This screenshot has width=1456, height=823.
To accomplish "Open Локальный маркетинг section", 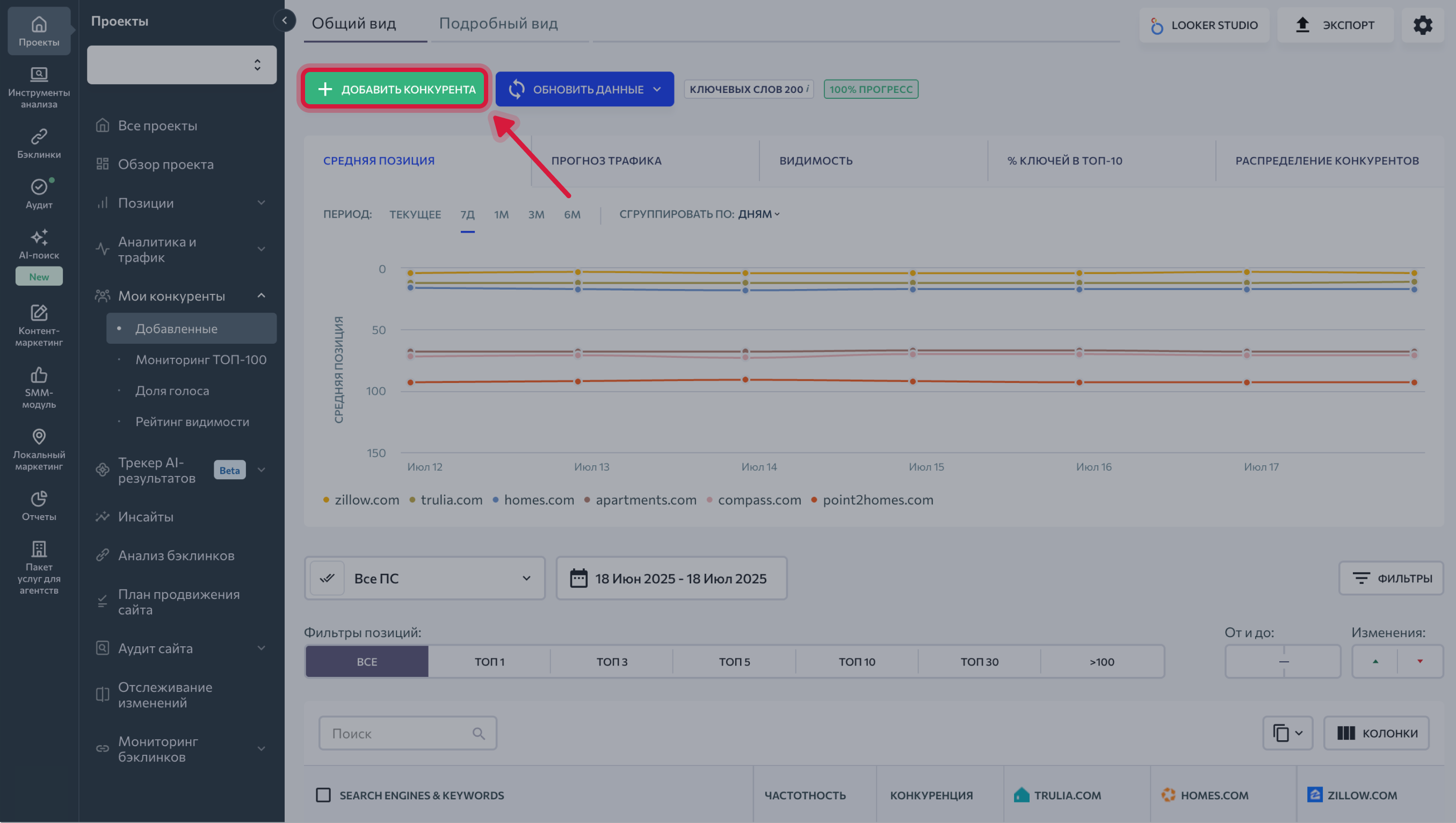I will point(39,449).
